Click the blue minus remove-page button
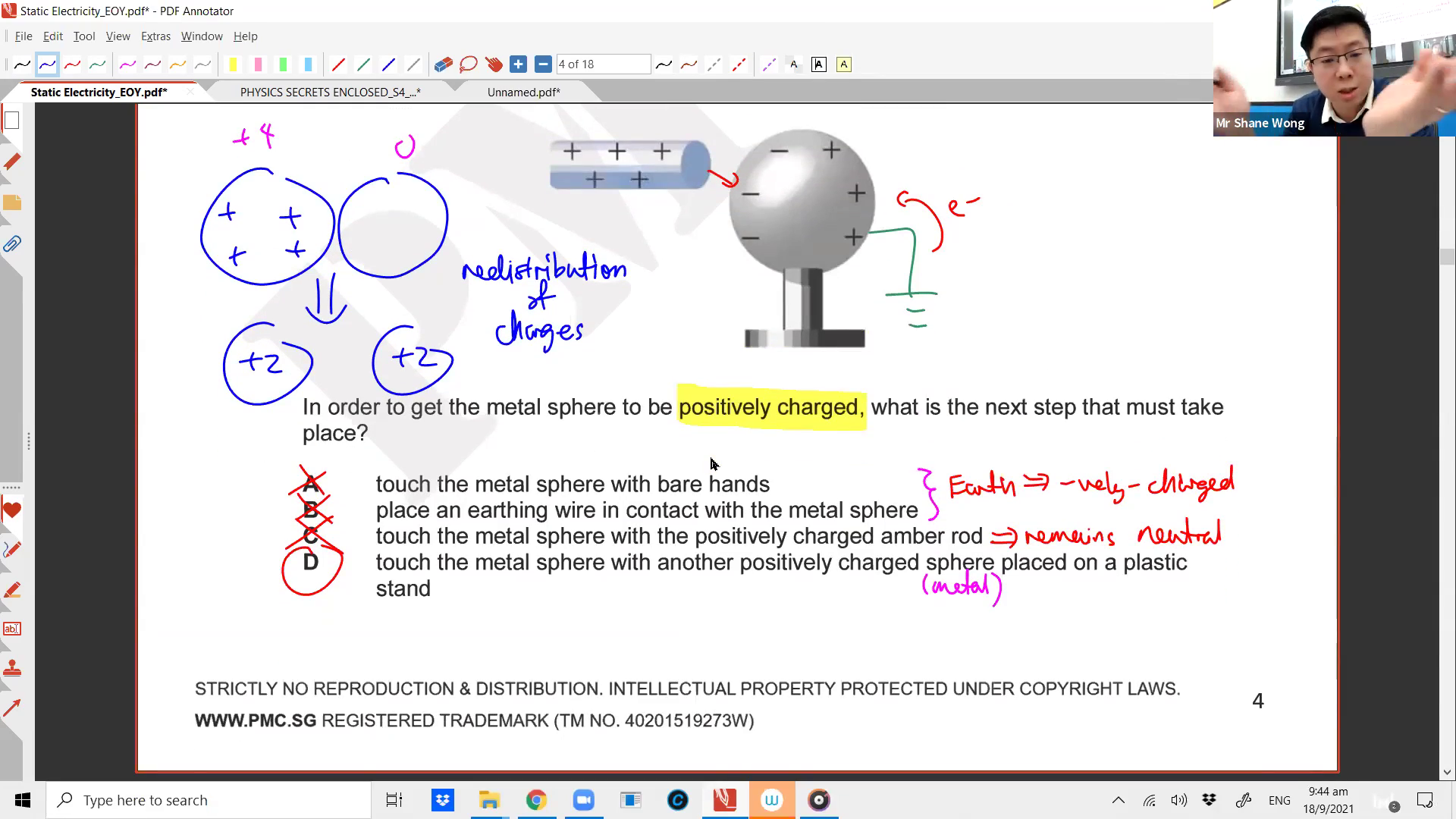1456x819 pixels. click(x=543, y=64)
